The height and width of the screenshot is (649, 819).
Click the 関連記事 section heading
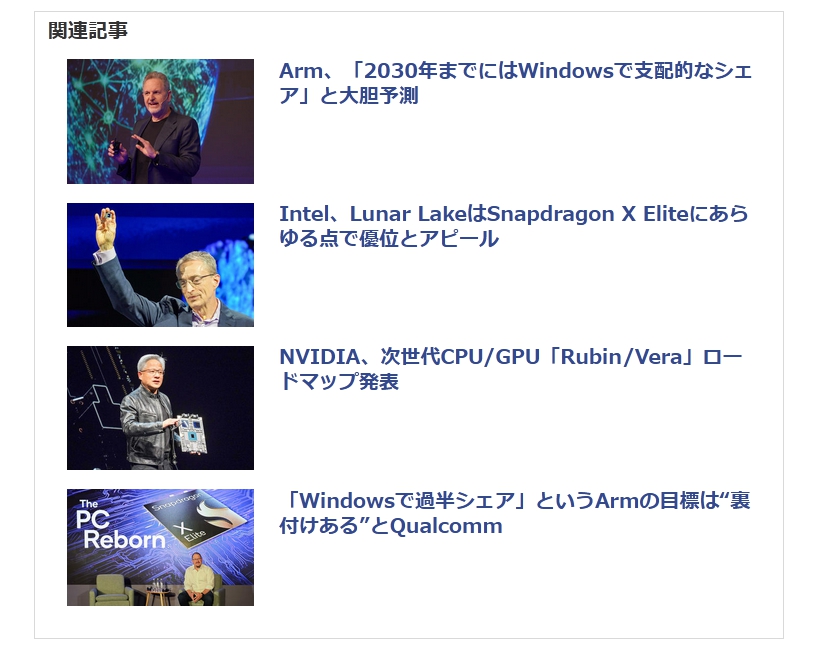click(88, 30)
